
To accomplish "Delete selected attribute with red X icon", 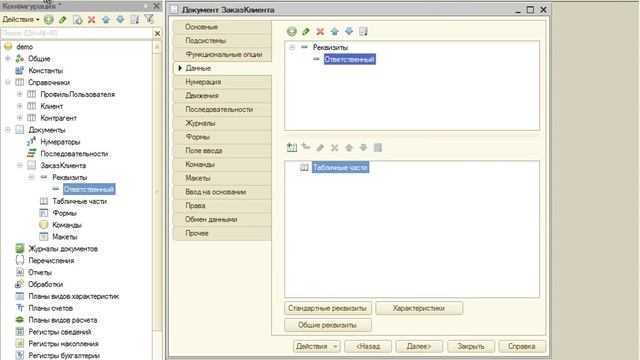I will coord(320,31).
